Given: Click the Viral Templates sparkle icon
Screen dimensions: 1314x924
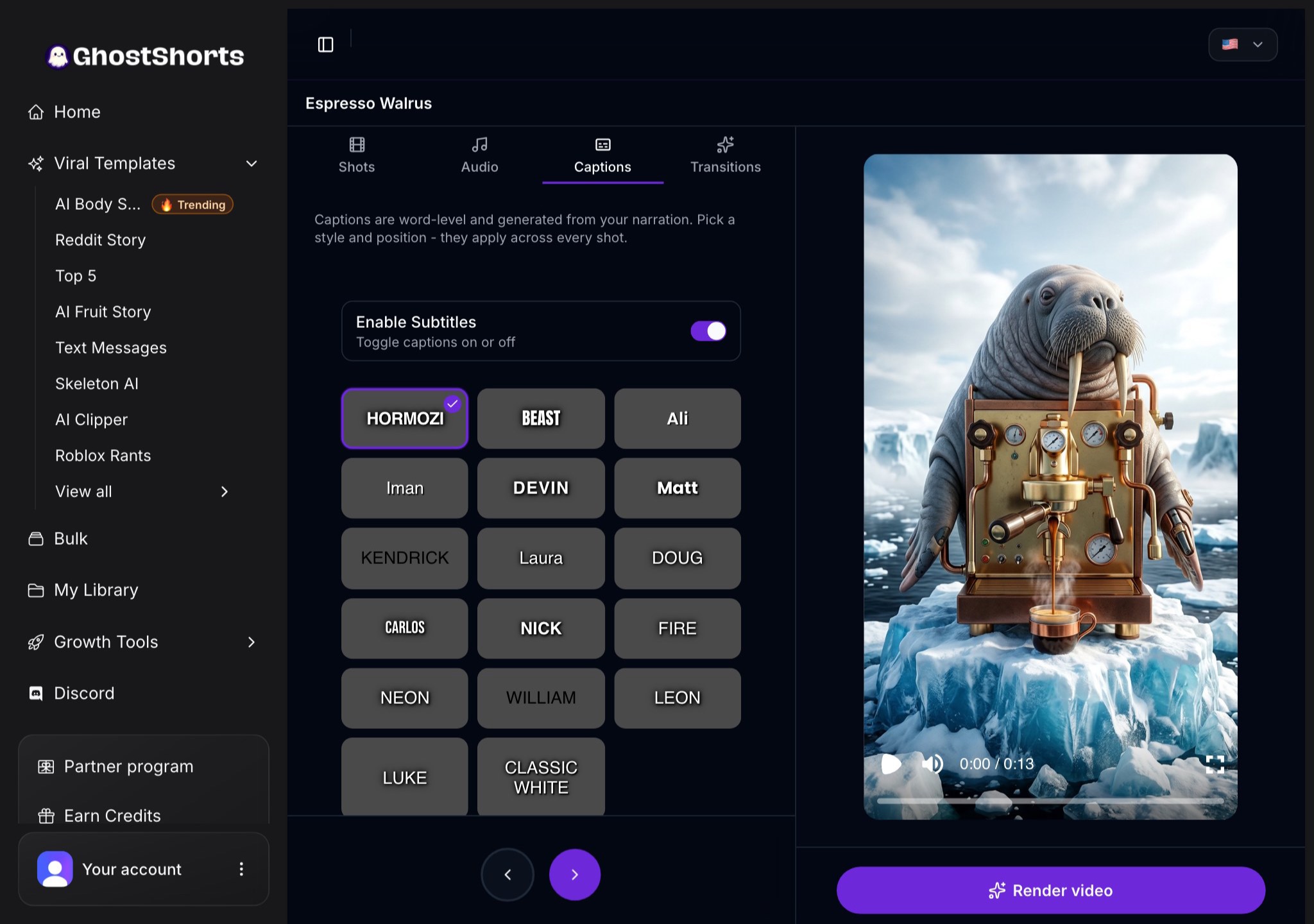Looking at the screenshot, I should pos(36,164).
